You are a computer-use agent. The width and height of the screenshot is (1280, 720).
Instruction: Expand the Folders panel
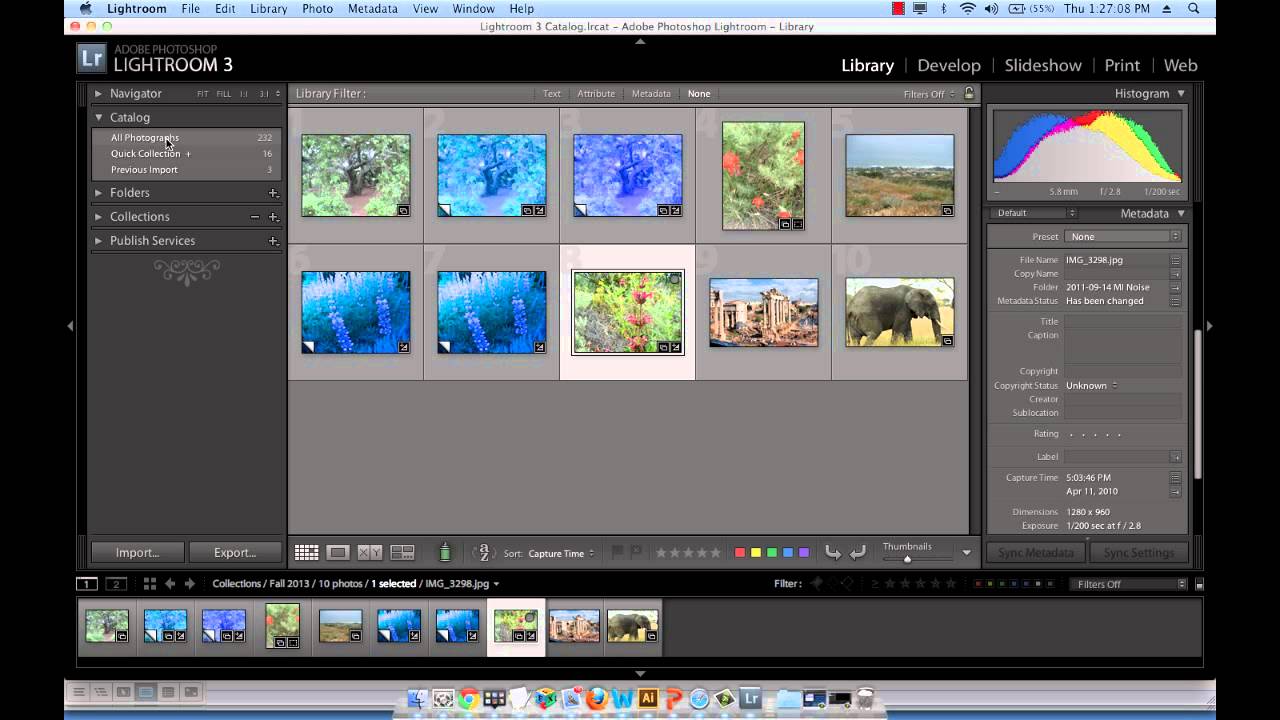pos(98,193)
